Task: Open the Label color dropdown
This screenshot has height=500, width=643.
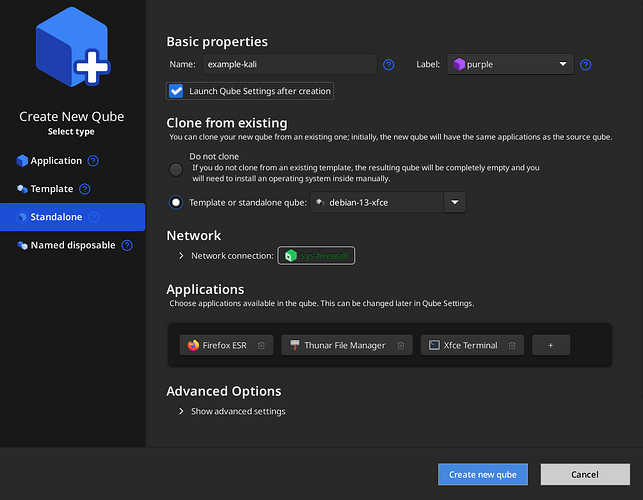Action: click(x=510, y=64)
